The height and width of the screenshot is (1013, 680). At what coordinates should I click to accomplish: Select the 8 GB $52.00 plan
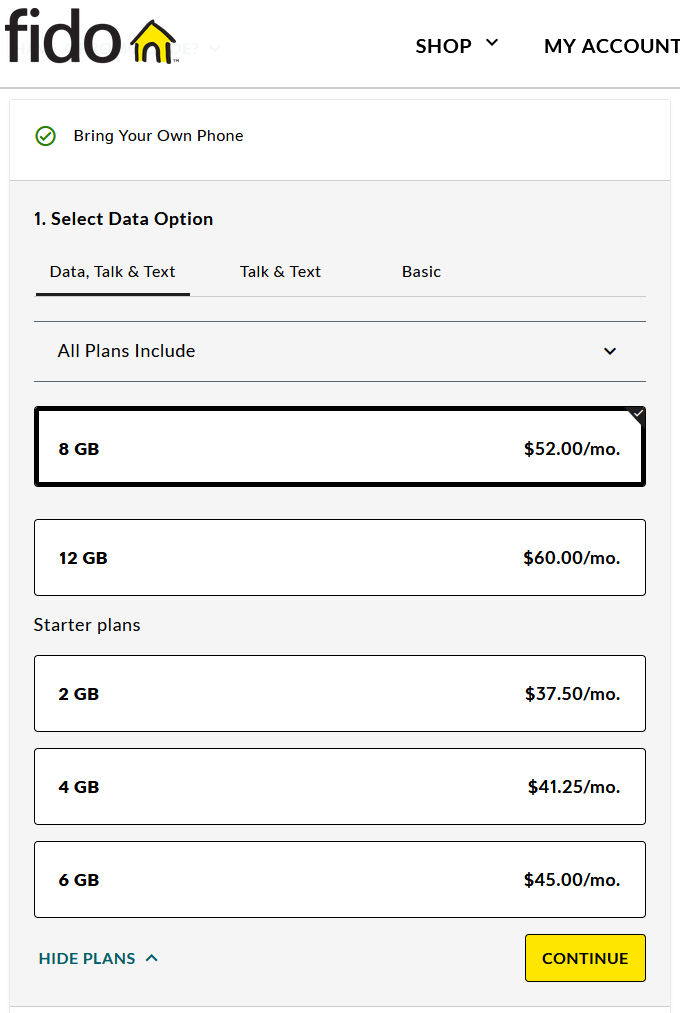pyautogui.click(x=339, y=449)
